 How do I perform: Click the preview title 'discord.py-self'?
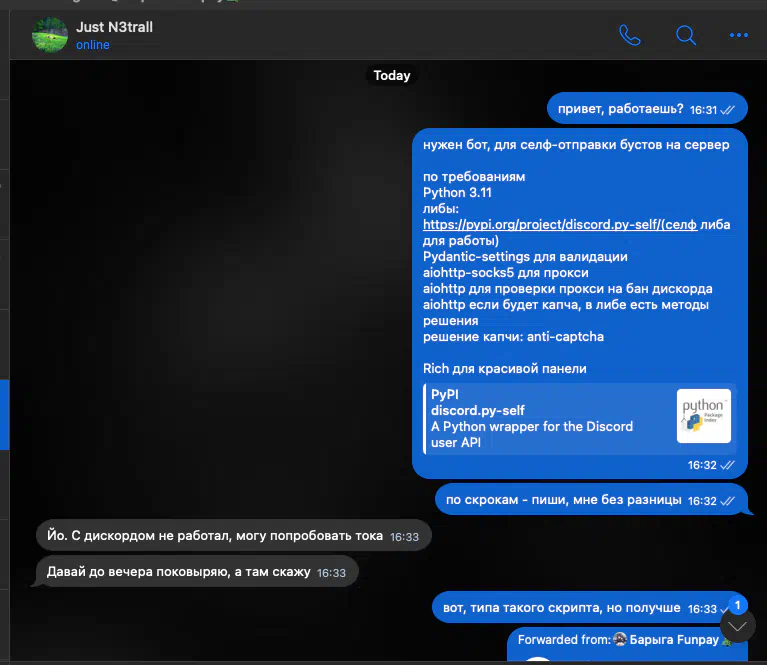[x=478, y=411]
